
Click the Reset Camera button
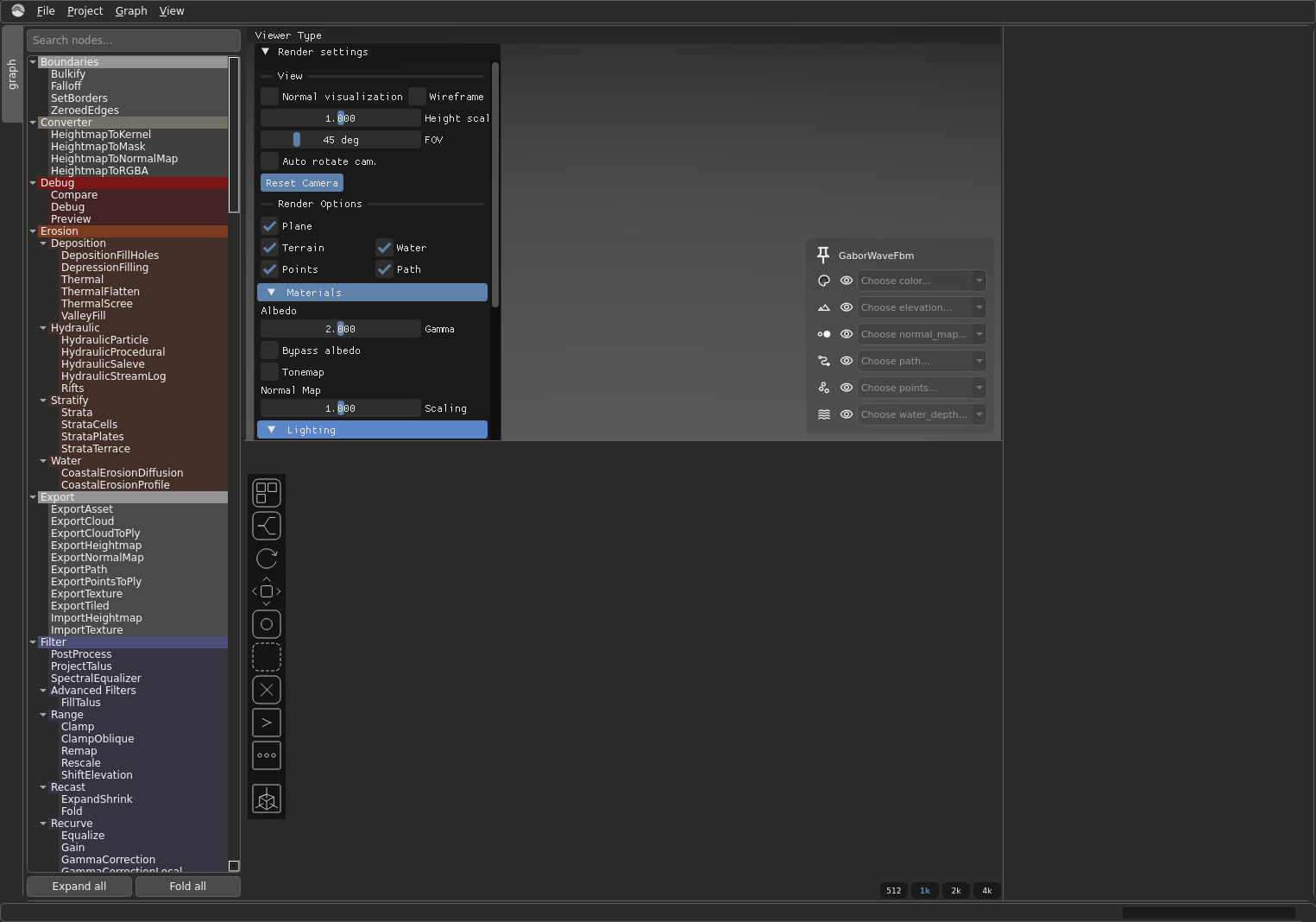click(302, 183)
